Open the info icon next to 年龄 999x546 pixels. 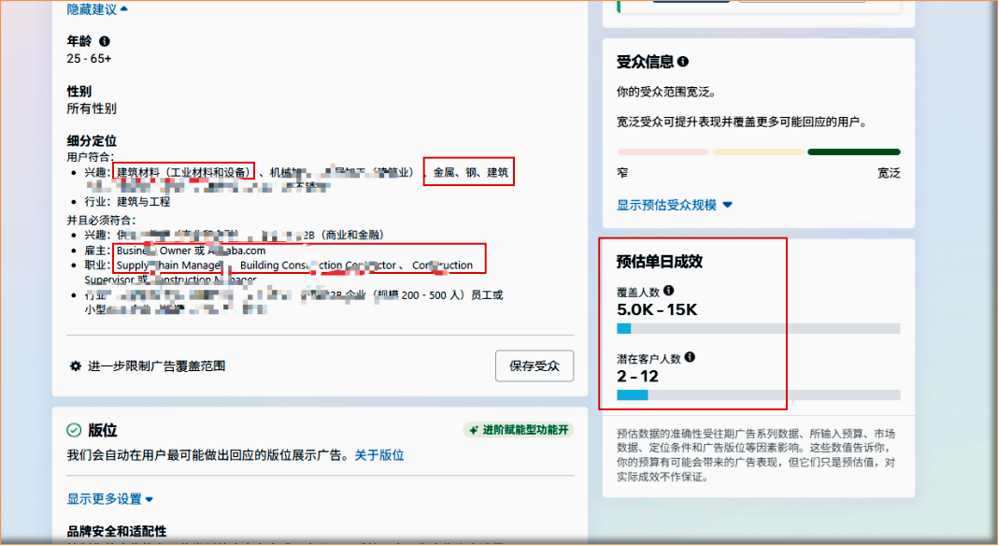tap(104, 41)
